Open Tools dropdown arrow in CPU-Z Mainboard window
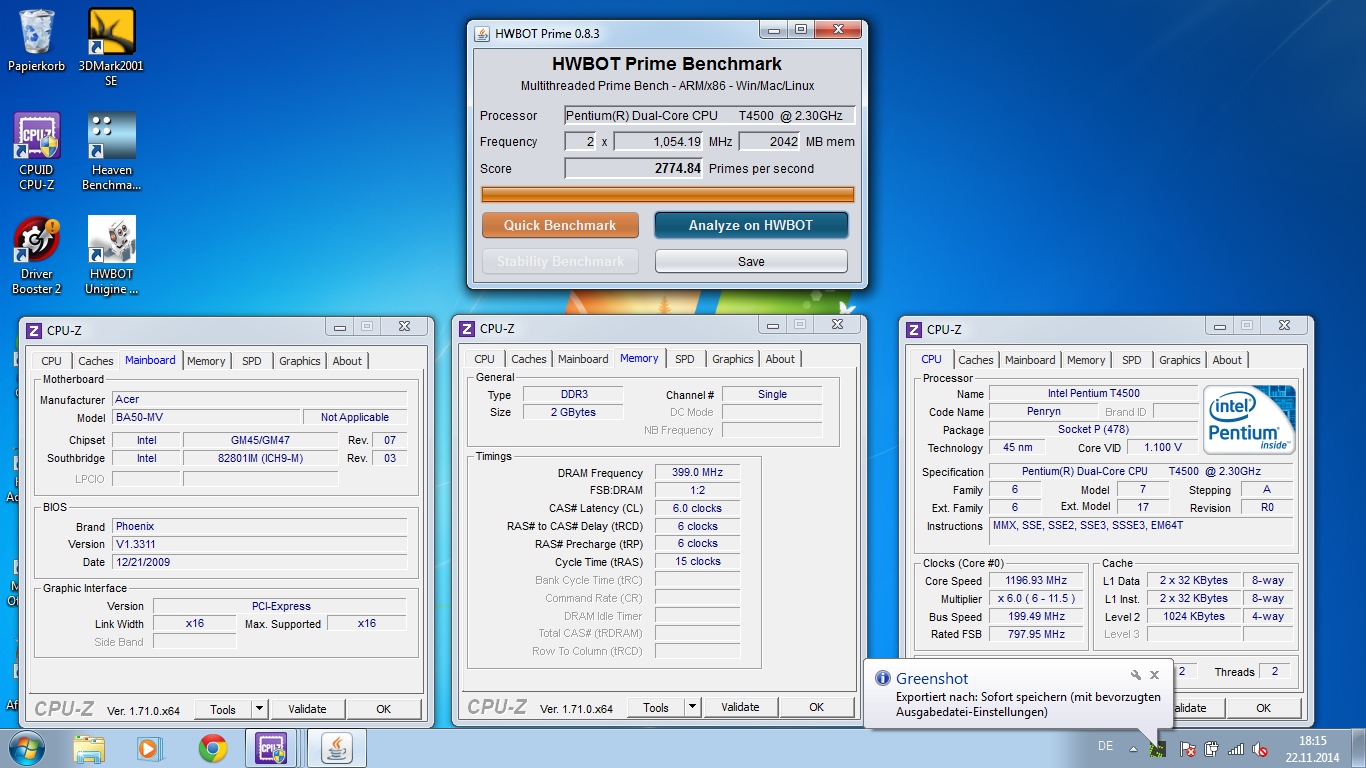The width and height of the screenshot is (1366, 768). [259, 709]
